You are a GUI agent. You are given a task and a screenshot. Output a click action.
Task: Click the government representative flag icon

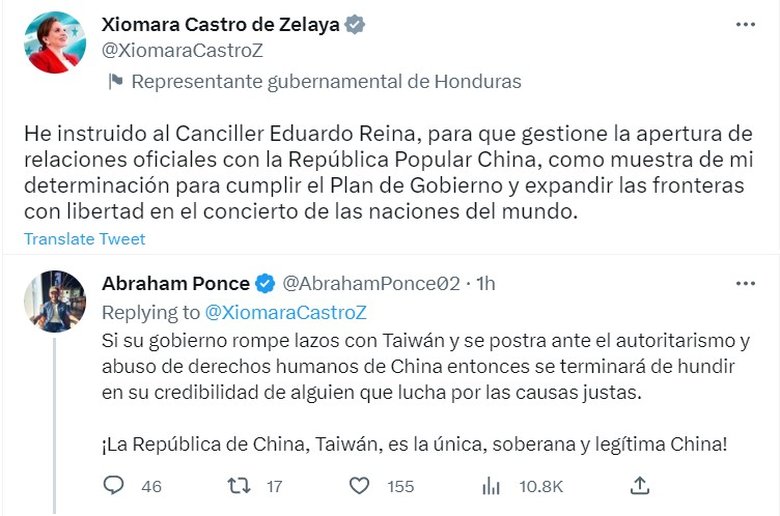pos(114,81)
